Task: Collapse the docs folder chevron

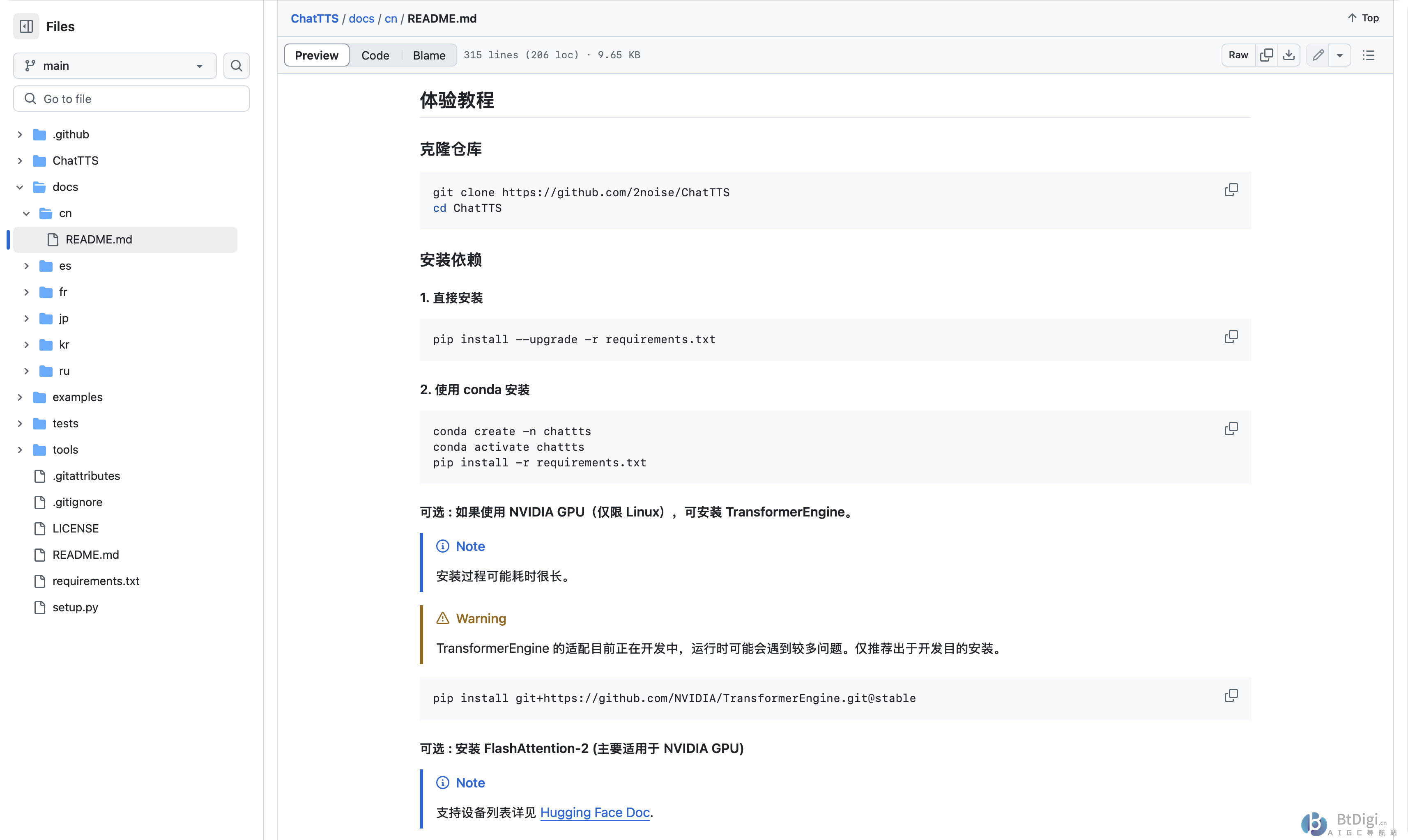Action: pyautogui.click(x=20, y=187)
